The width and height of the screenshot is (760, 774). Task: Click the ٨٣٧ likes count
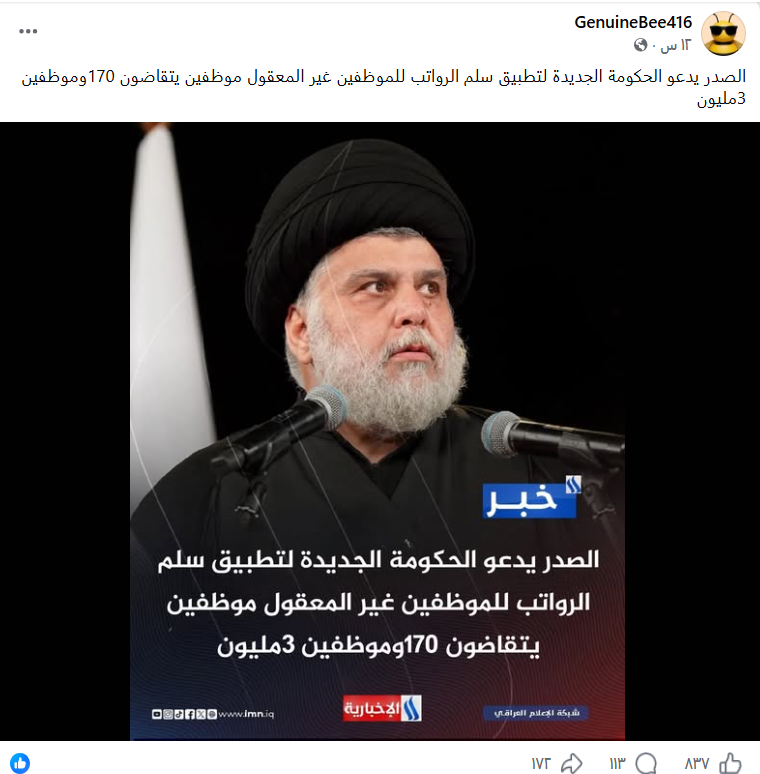[697, 764]
